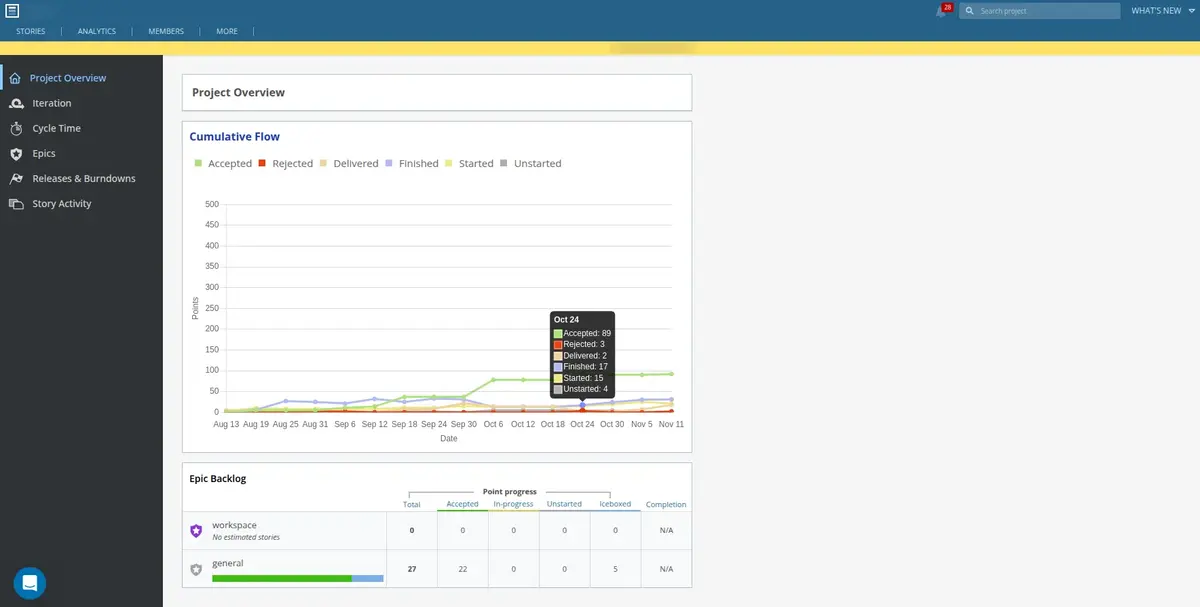The width and height of the screenshot is (1200, 607).
Task: Expand the MORE navigation menu
Action: pos(226,31)
